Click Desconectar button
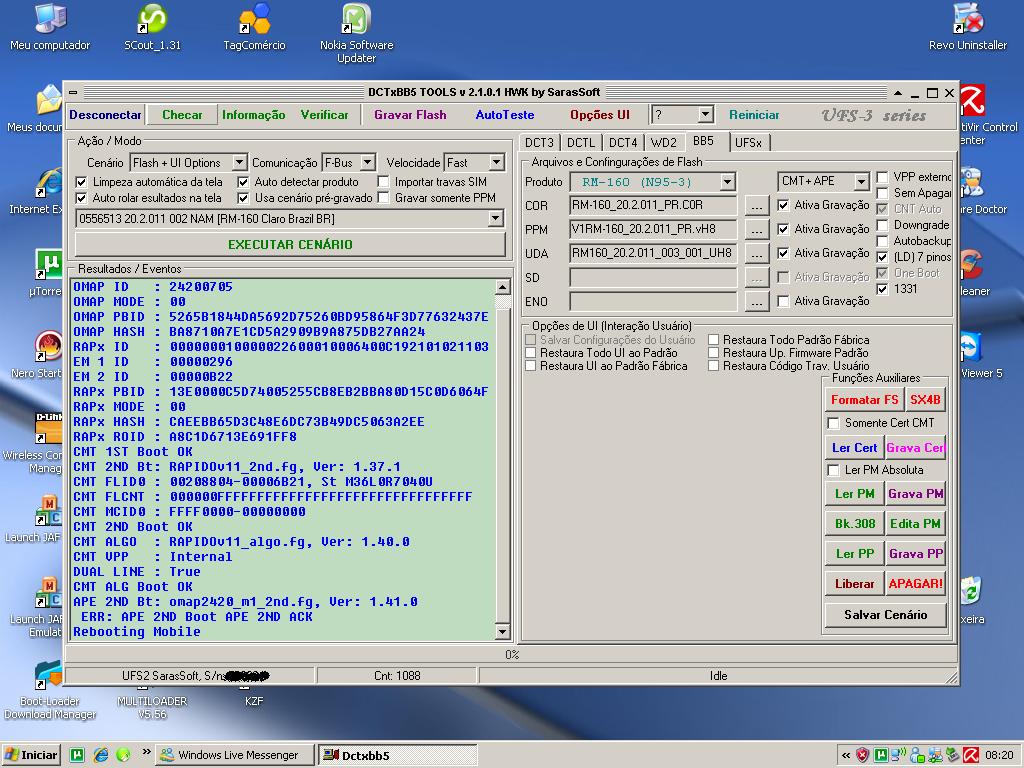1024x768 pixels. coord(105,115)
